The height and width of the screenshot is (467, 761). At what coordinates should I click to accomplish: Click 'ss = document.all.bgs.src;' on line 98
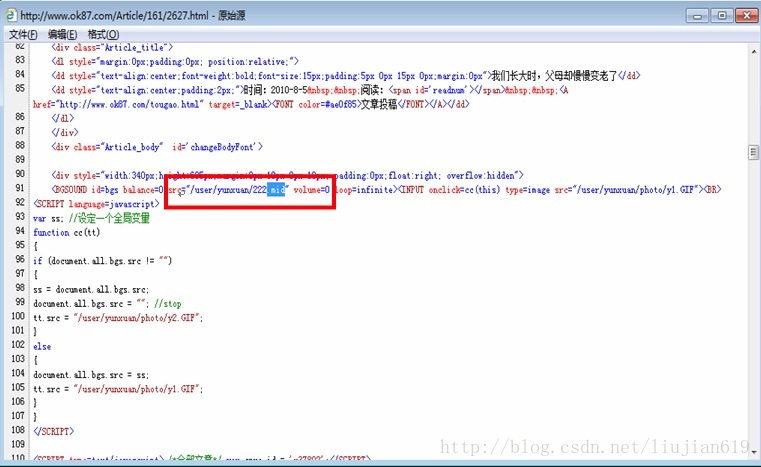tap(91, 289)
